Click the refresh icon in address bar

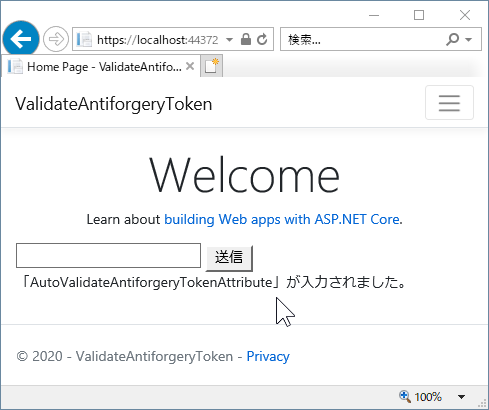(262, 39)
